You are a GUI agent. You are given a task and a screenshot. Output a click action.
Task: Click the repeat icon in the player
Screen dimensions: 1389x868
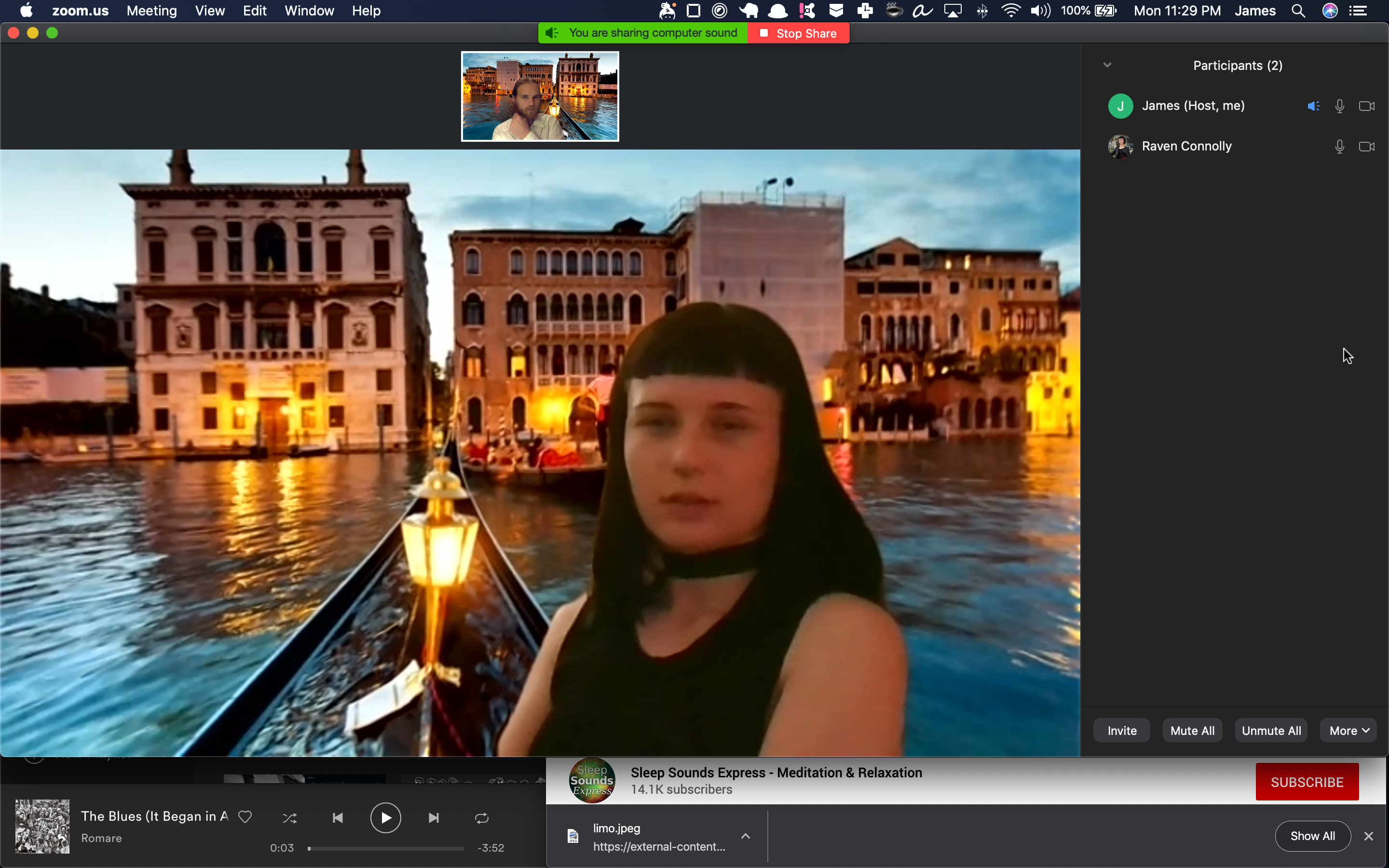[x=481, y=817]
